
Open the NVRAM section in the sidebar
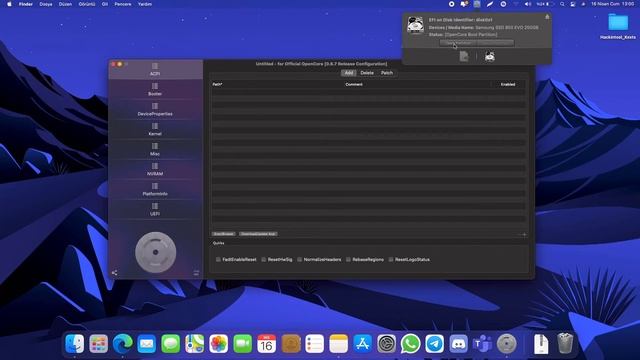click(x=155, y=169)
